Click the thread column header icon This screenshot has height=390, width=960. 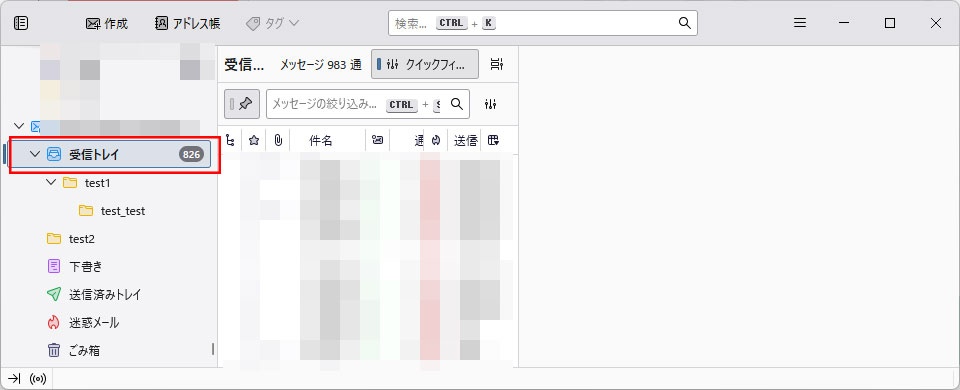coord(230,140)
